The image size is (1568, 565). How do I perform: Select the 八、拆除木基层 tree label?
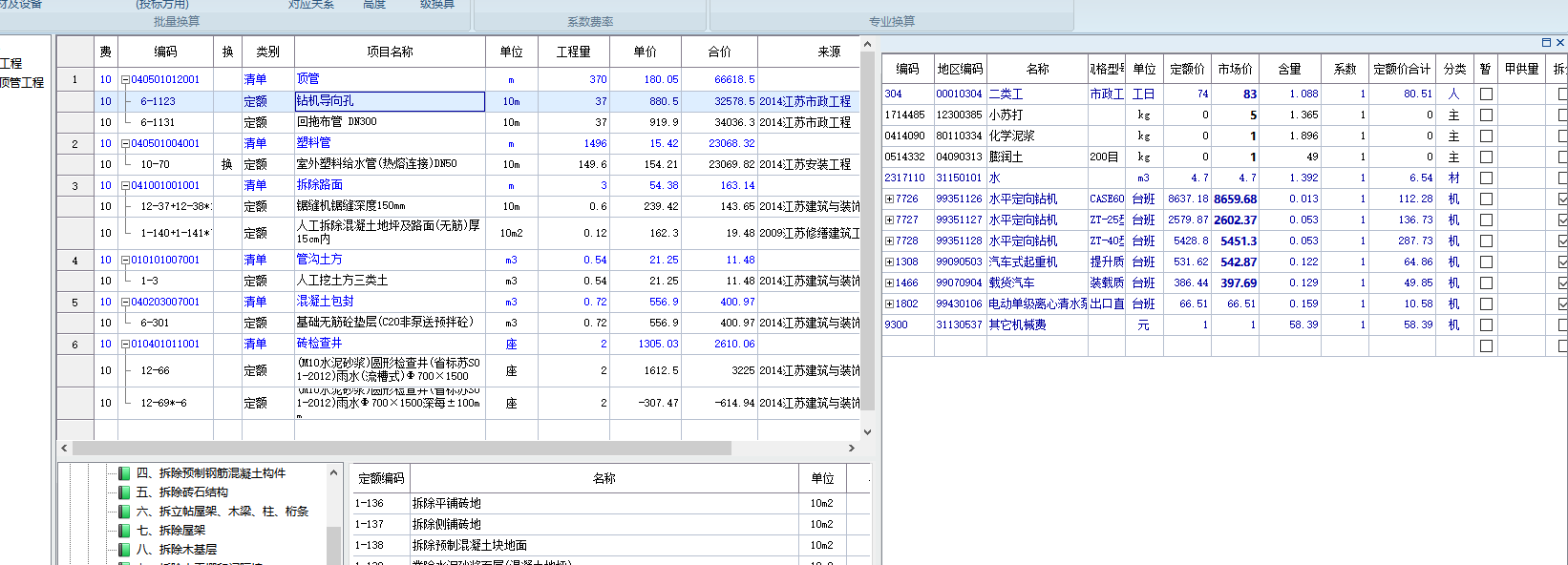(x=176, y=550)
